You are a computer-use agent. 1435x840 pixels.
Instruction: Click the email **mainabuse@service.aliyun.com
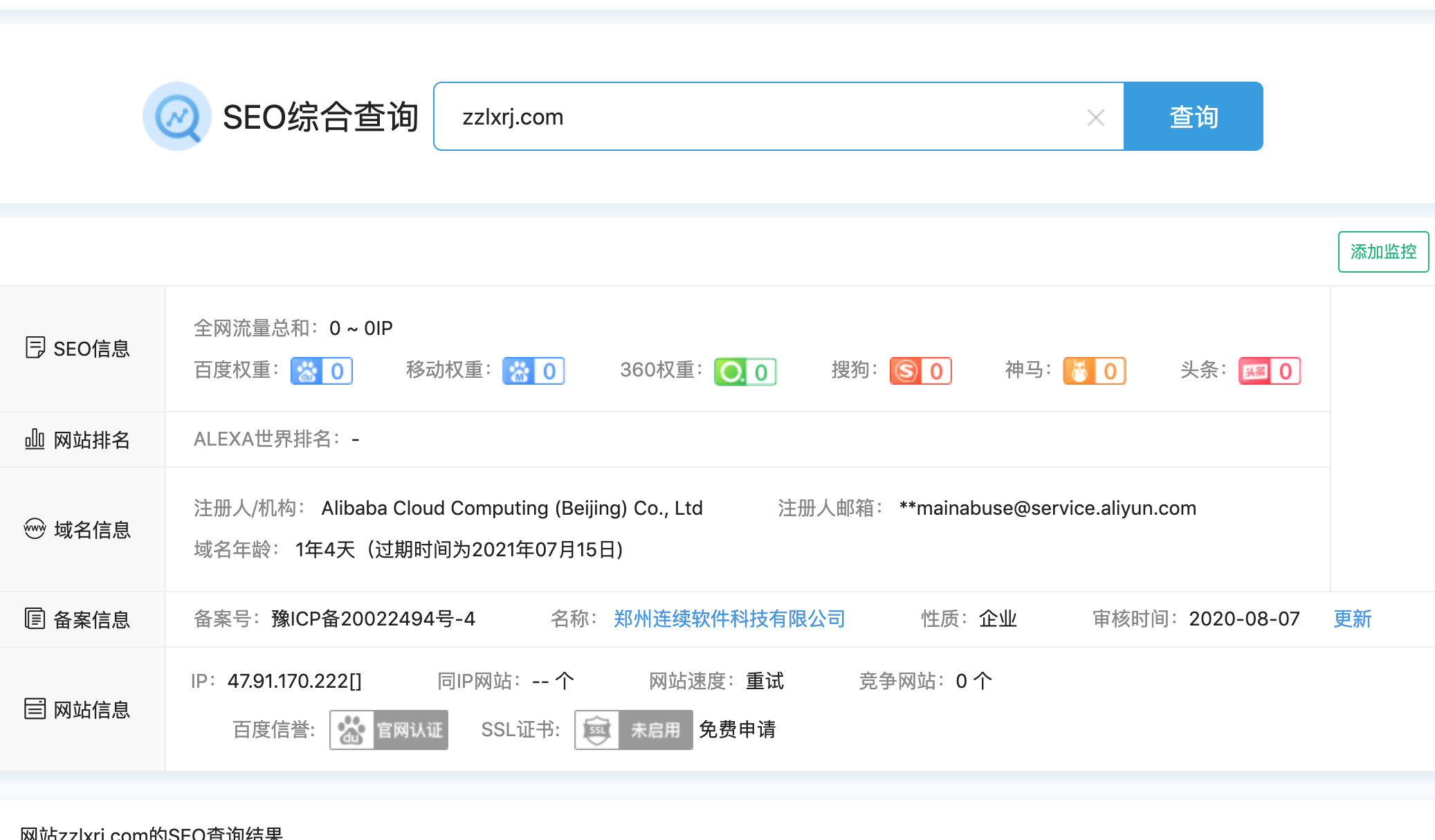[1048, 508]
